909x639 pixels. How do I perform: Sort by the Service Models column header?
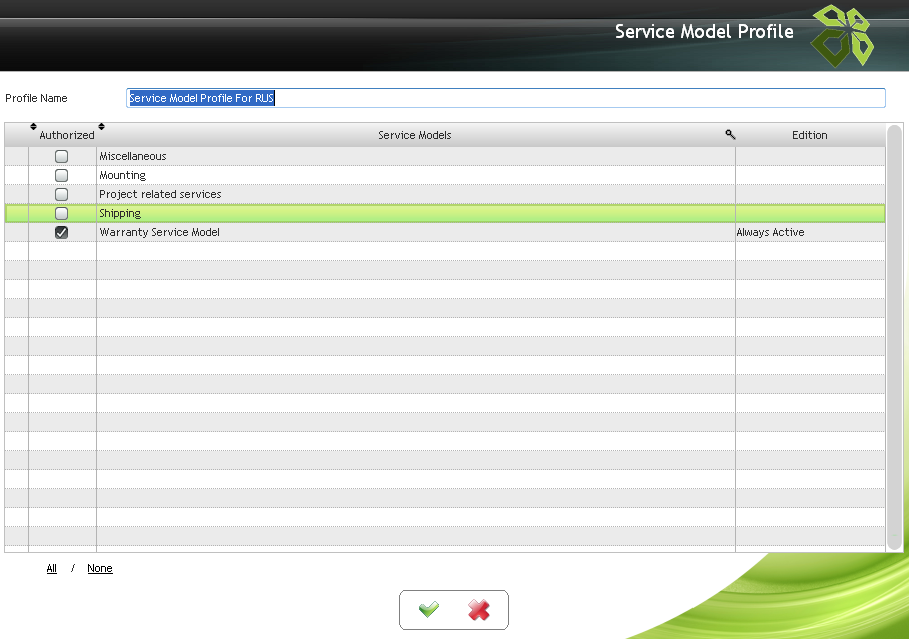point(414,135)
